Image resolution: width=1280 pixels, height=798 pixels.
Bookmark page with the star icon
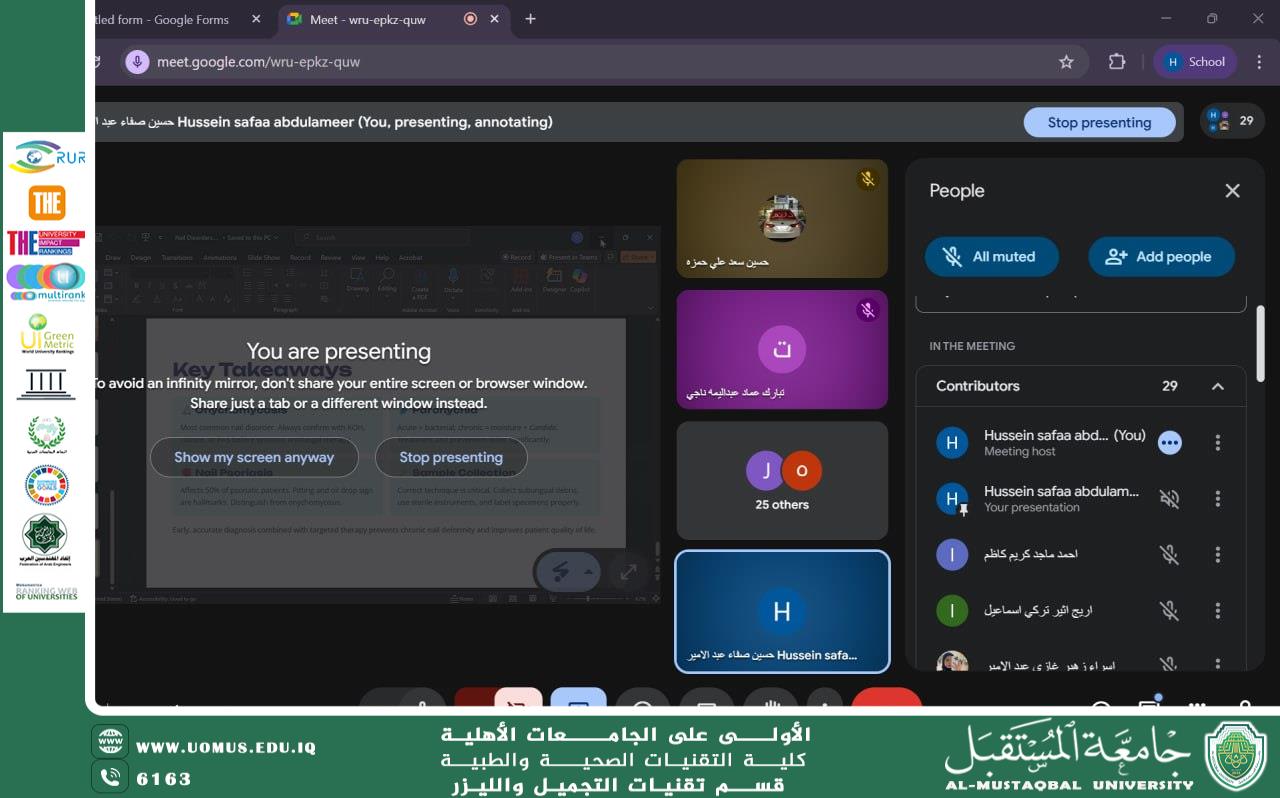[1066, 62]
